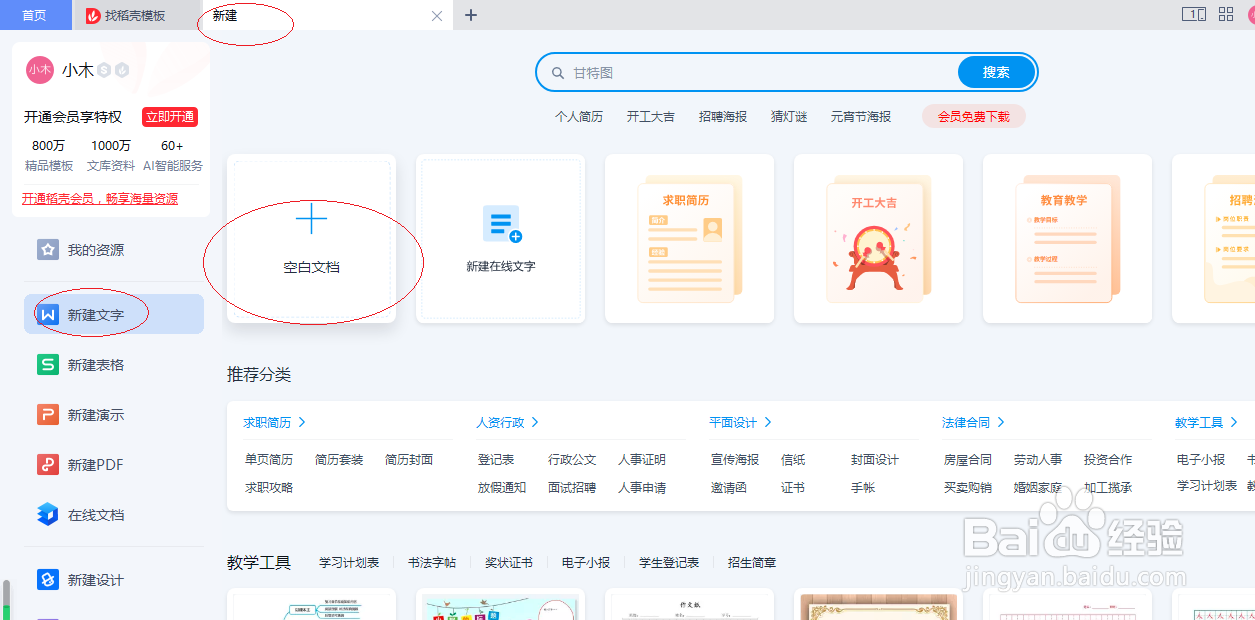The width and height of the screenshot is (1255, 620).
Task: Click the 招聘海报 suggestion link
Action: (x=723, y=117)
